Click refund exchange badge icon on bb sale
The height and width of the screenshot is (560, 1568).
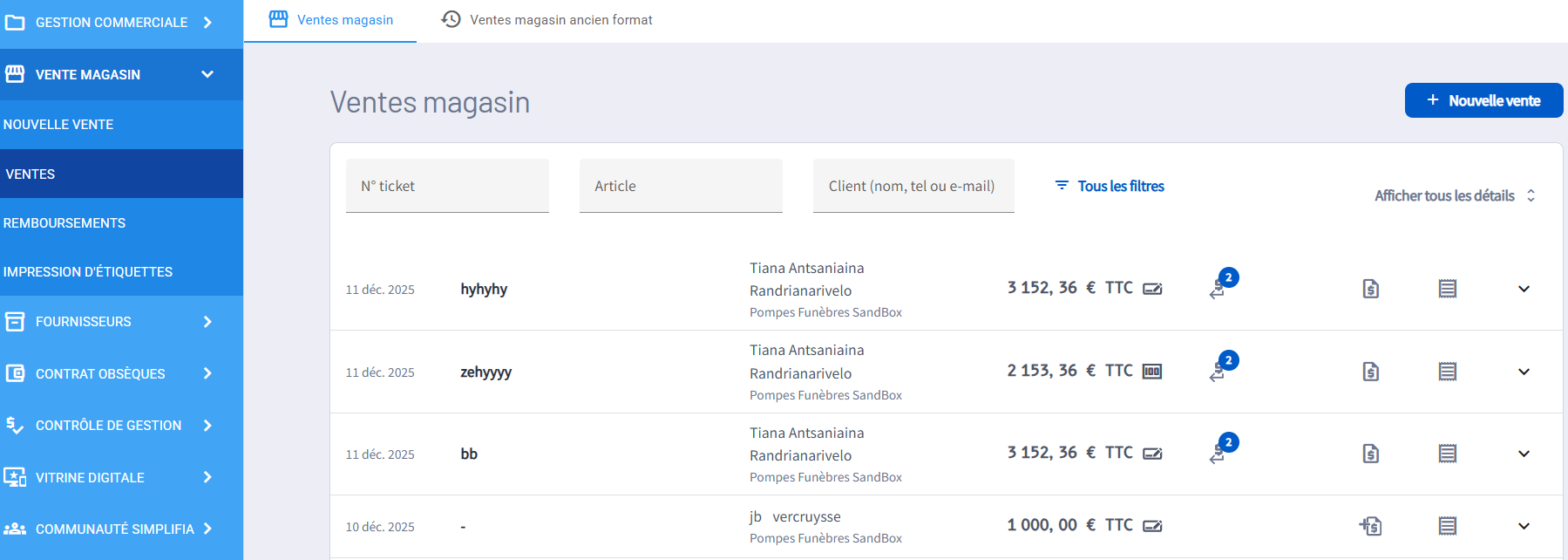click(1222, 449)
